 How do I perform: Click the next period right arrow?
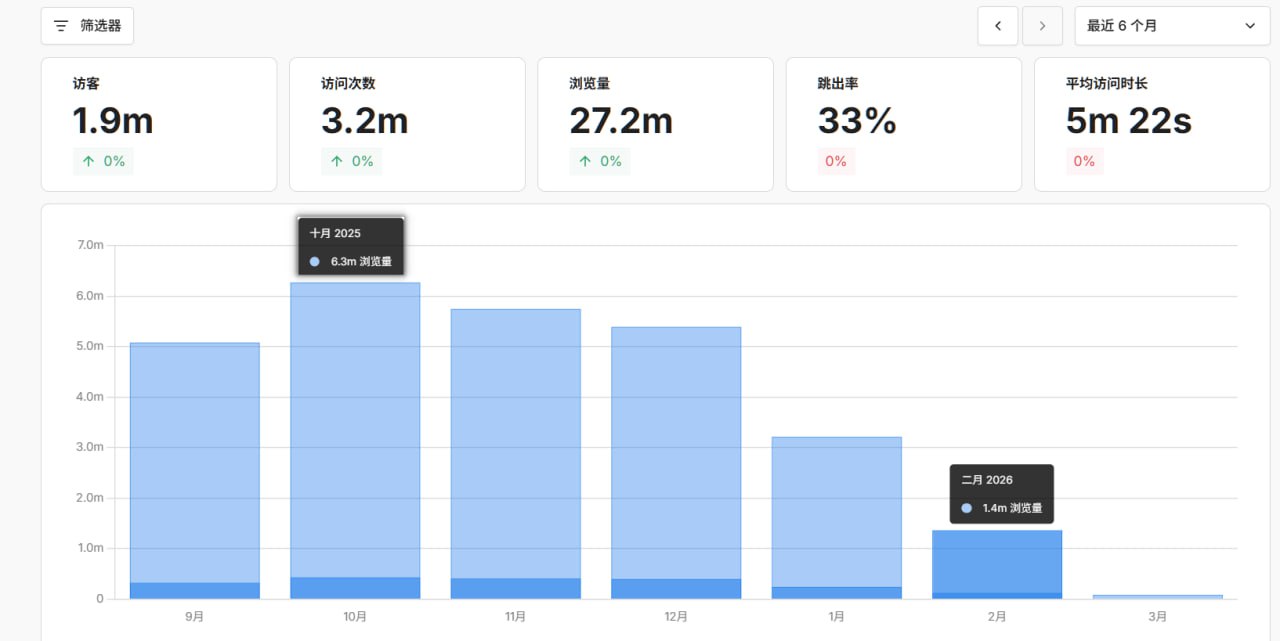(1042, 26)
